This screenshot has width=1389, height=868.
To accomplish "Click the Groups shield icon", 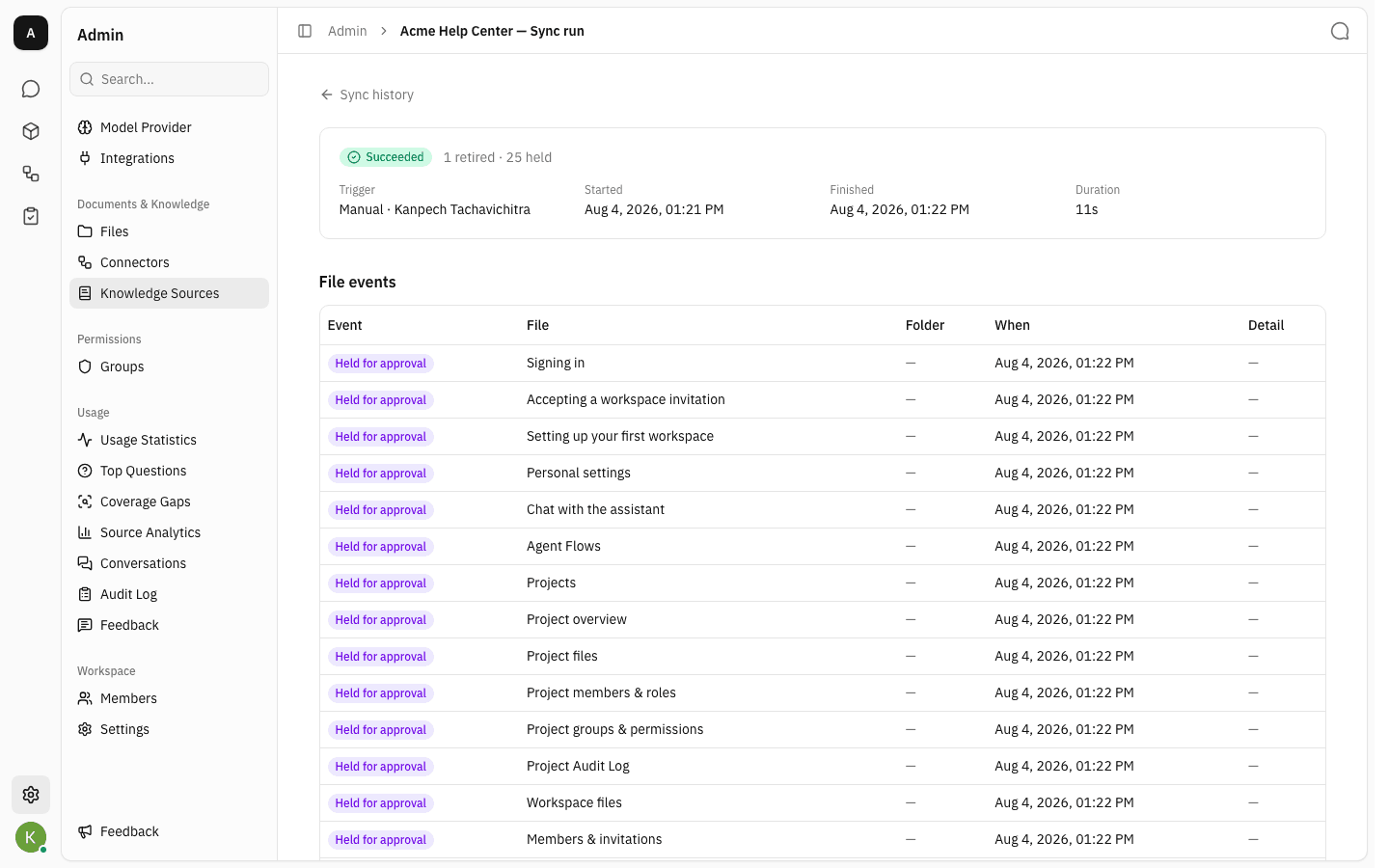I will coord(85,366).
